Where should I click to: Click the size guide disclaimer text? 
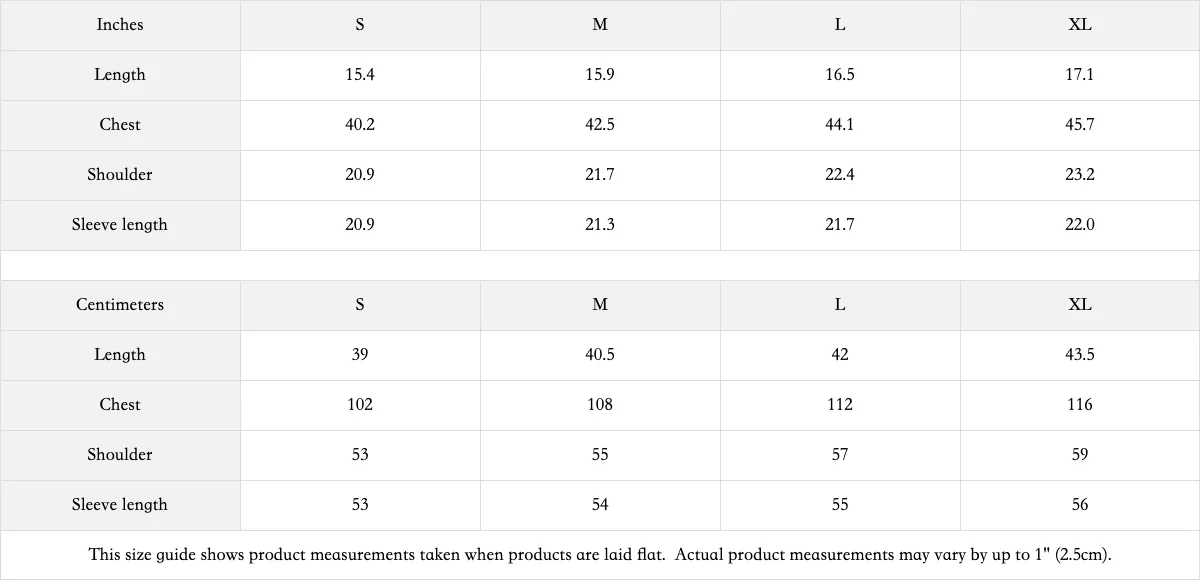point(600,554)
